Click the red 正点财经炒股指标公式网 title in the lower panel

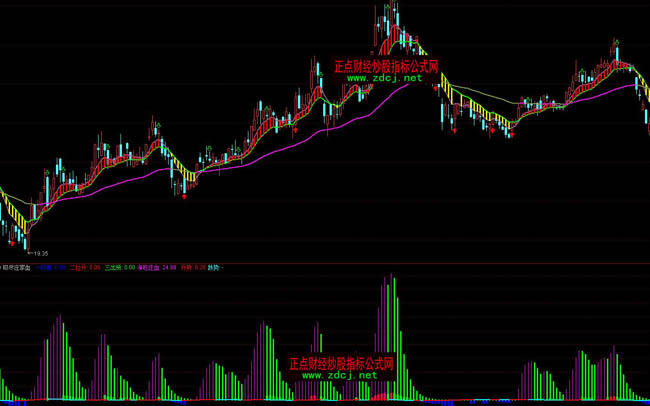point(341,363)
